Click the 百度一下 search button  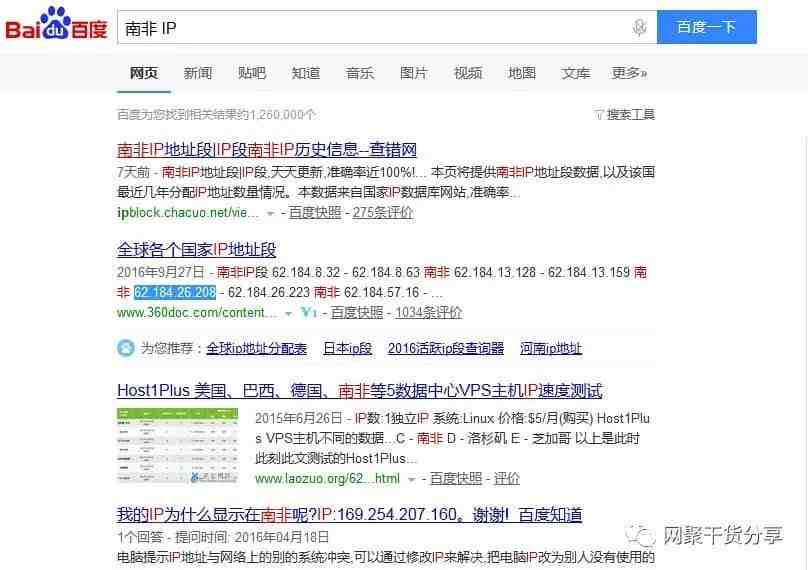706,27
